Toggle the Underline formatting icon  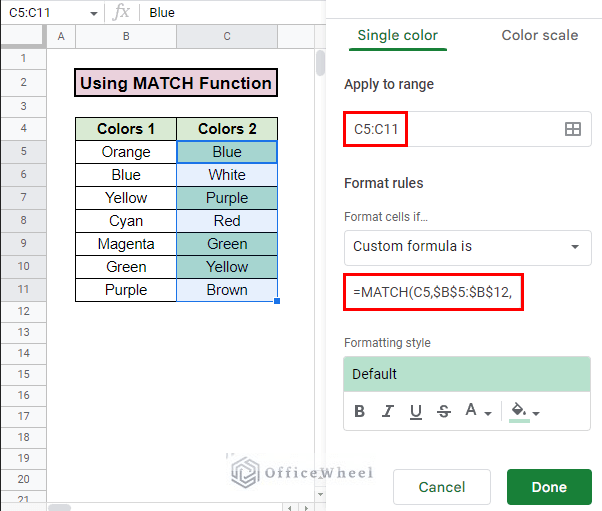click(x=416, y=412)
